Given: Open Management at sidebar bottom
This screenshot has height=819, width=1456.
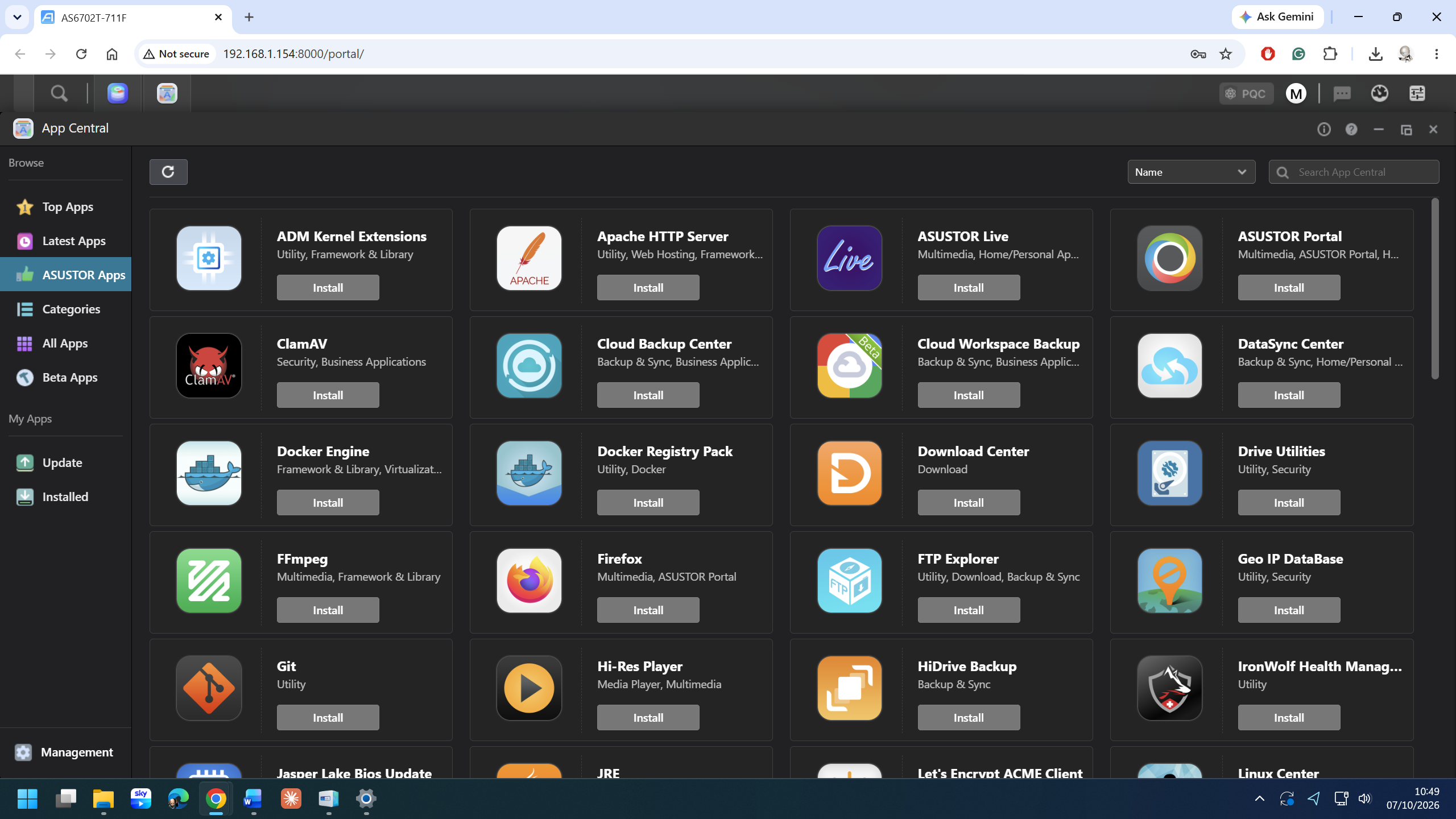Looking at the screenshot, I should pyautogui.click(x=65, y=752).
